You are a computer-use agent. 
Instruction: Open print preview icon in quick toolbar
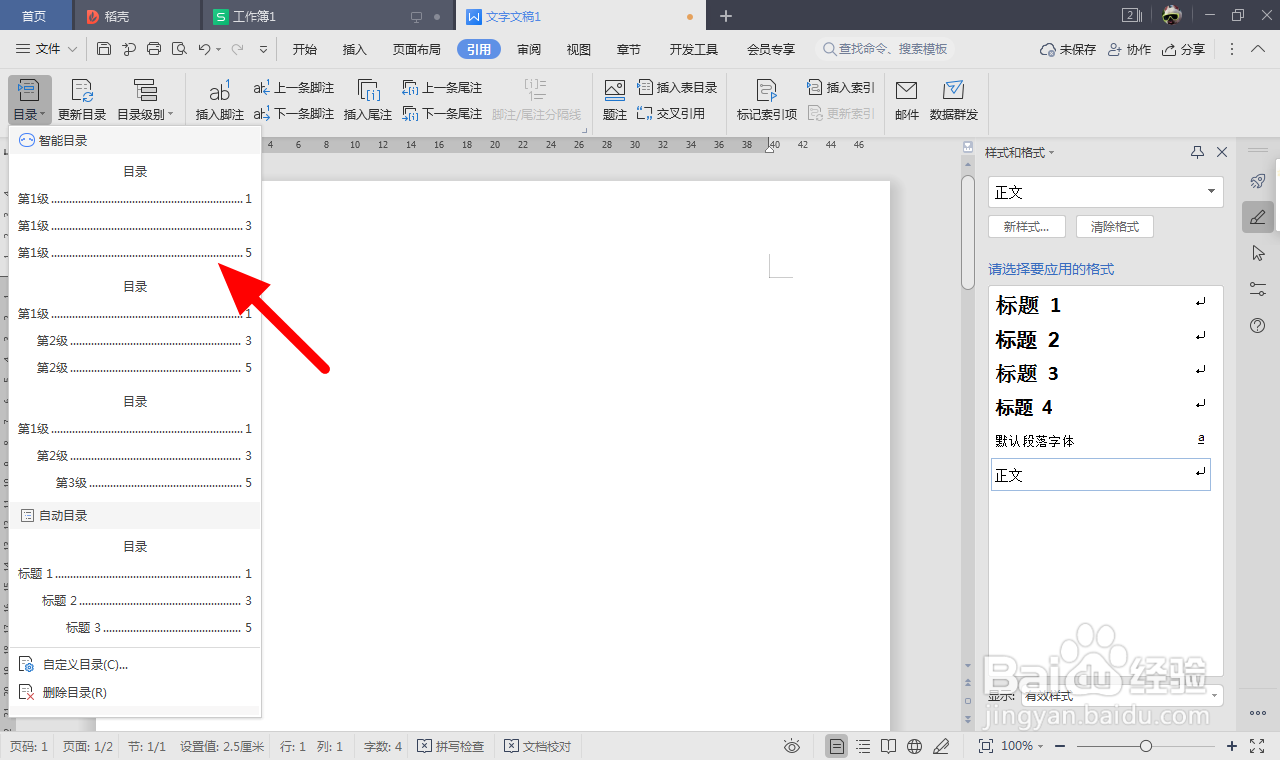tap(179, 49)
